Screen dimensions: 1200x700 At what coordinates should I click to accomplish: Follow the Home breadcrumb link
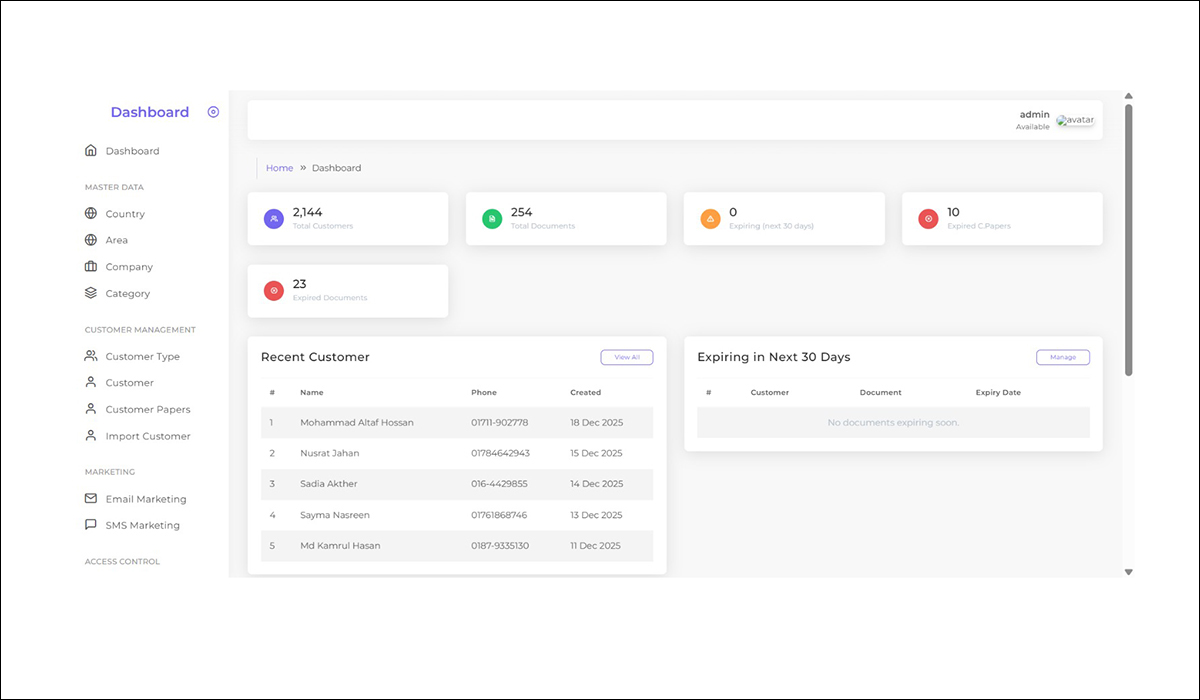point(279,168)
